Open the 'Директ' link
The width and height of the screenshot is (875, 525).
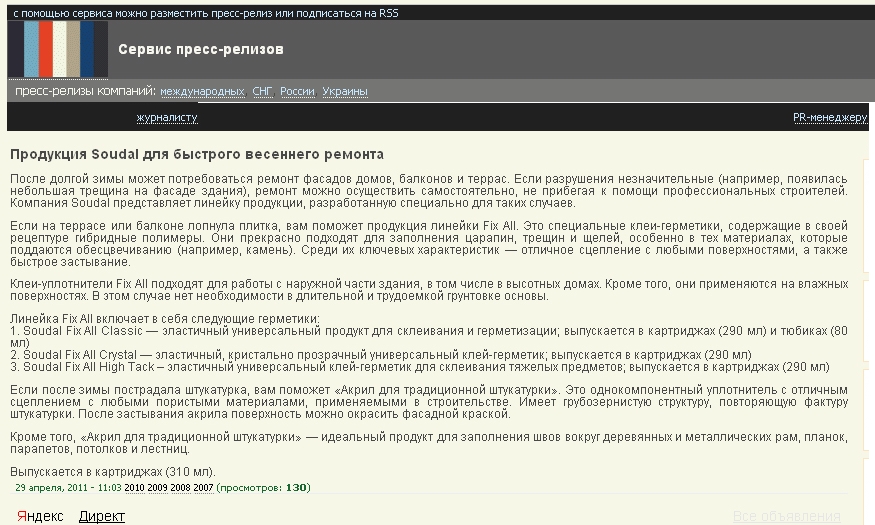click(x=102, y=516)
